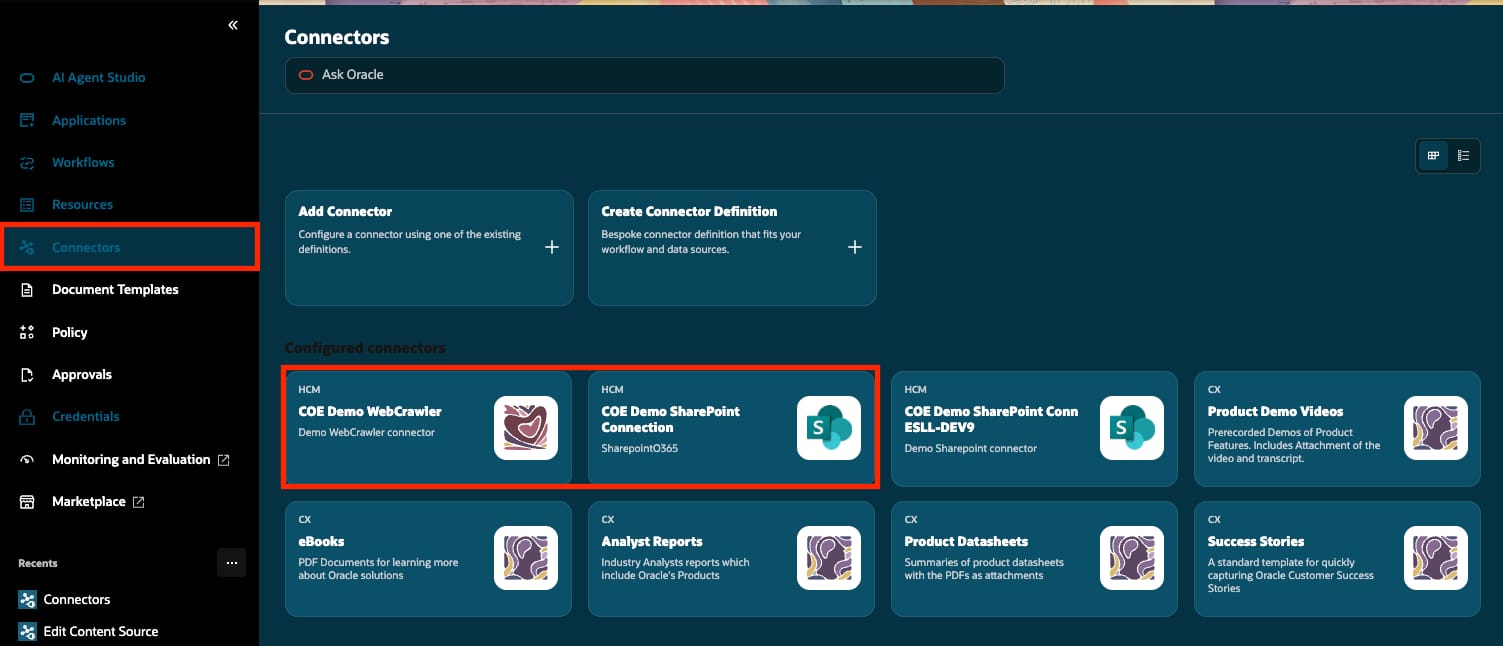Click the Product Demo Videos card icon
Viewport: 1503px width, 646px height.
point(1436,428)
